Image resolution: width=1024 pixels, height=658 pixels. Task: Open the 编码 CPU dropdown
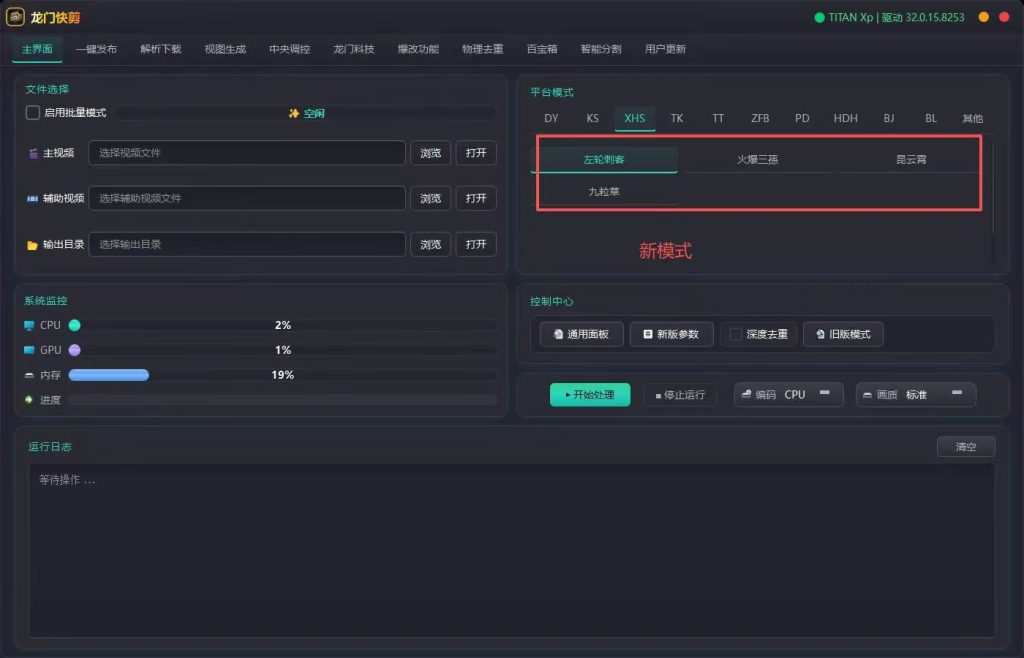tap(788, 394)
